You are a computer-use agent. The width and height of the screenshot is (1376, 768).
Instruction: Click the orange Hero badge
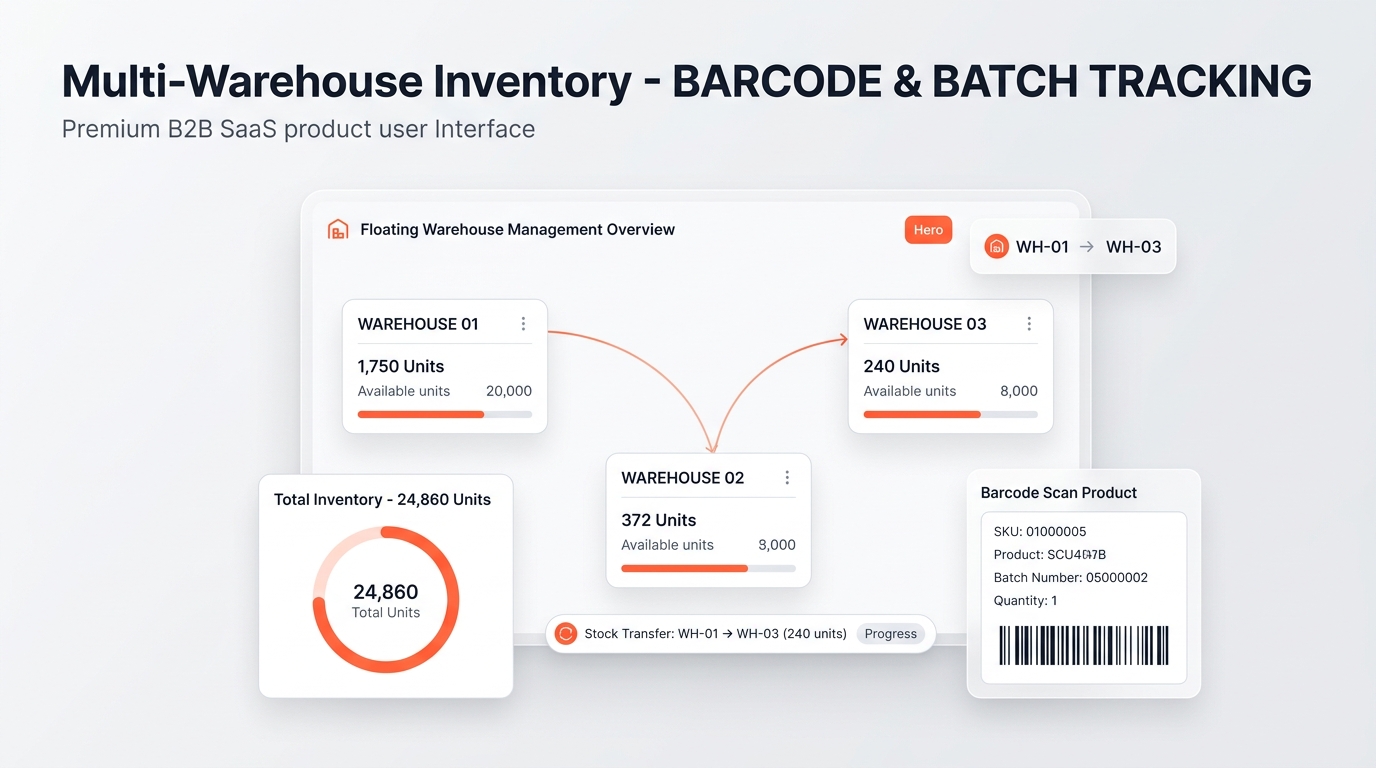[x=928, y=230]
